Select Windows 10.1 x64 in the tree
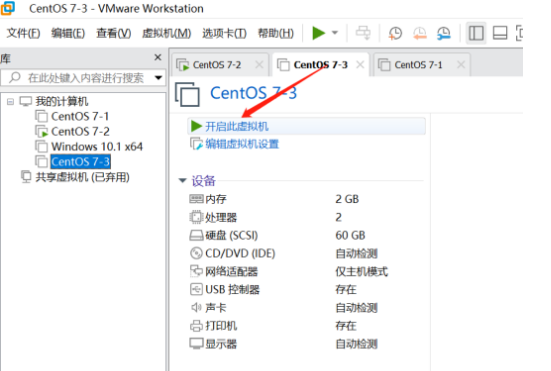 (97, 147)
